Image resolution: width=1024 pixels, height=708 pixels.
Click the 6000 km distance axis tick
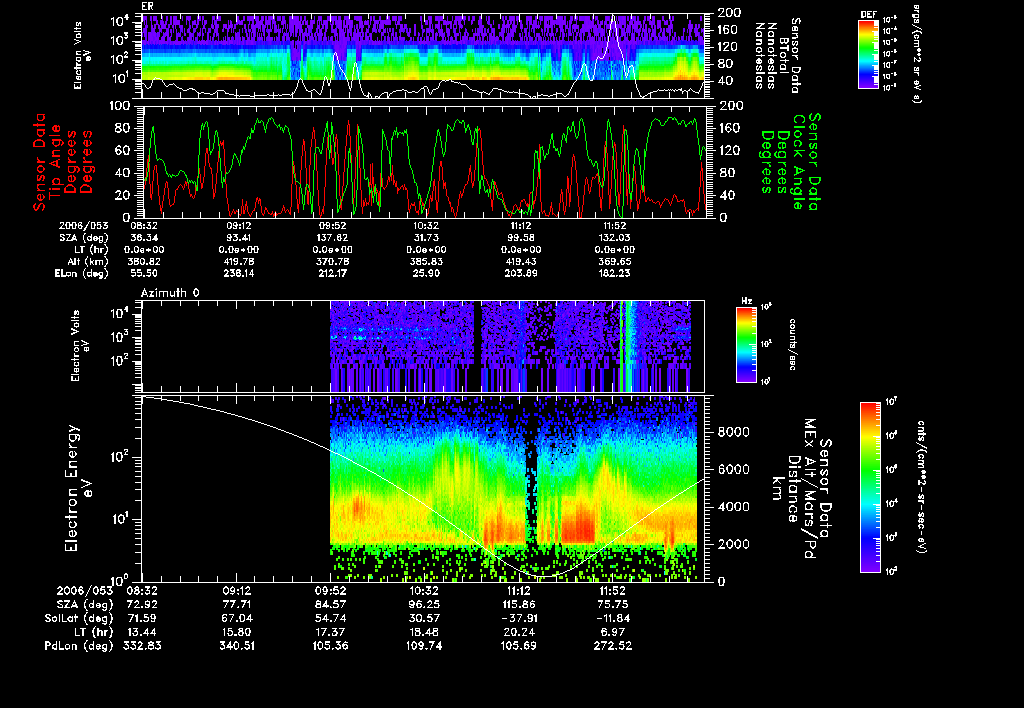click(x=734, y=469)
